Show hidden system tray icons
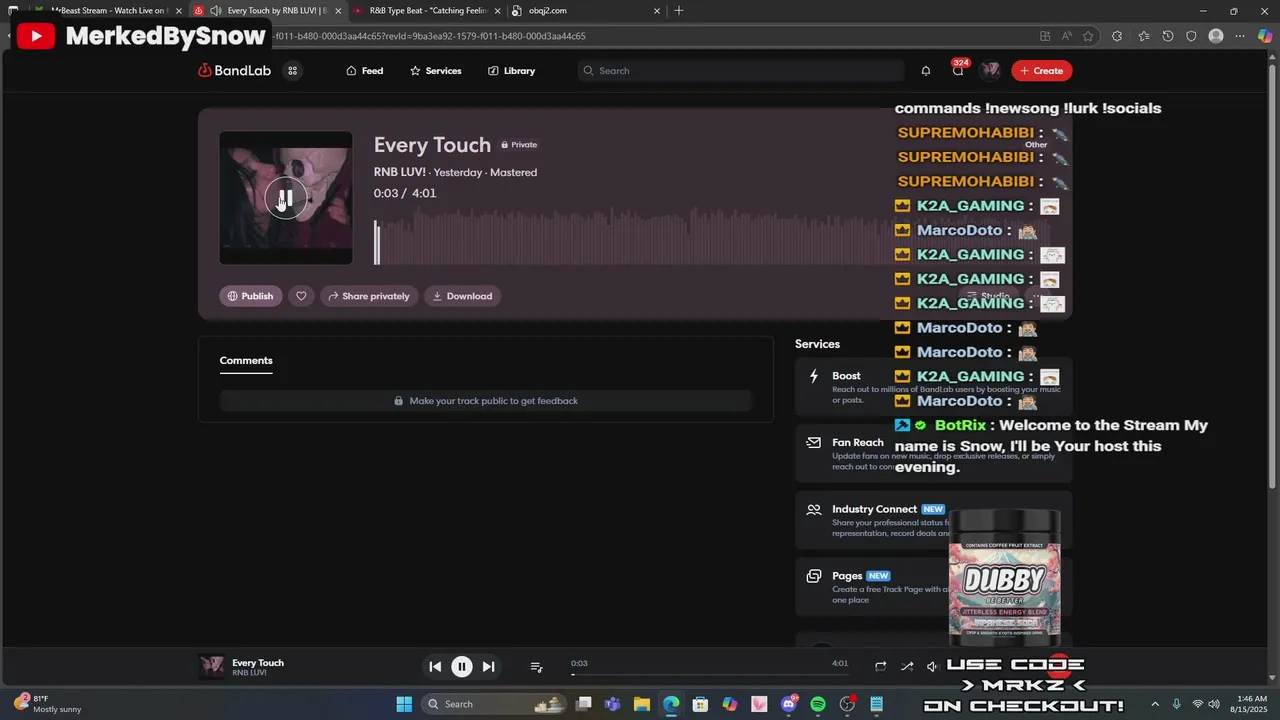Image resolution: width=1280 pixels, height=720 pixels. (1155, 704)
